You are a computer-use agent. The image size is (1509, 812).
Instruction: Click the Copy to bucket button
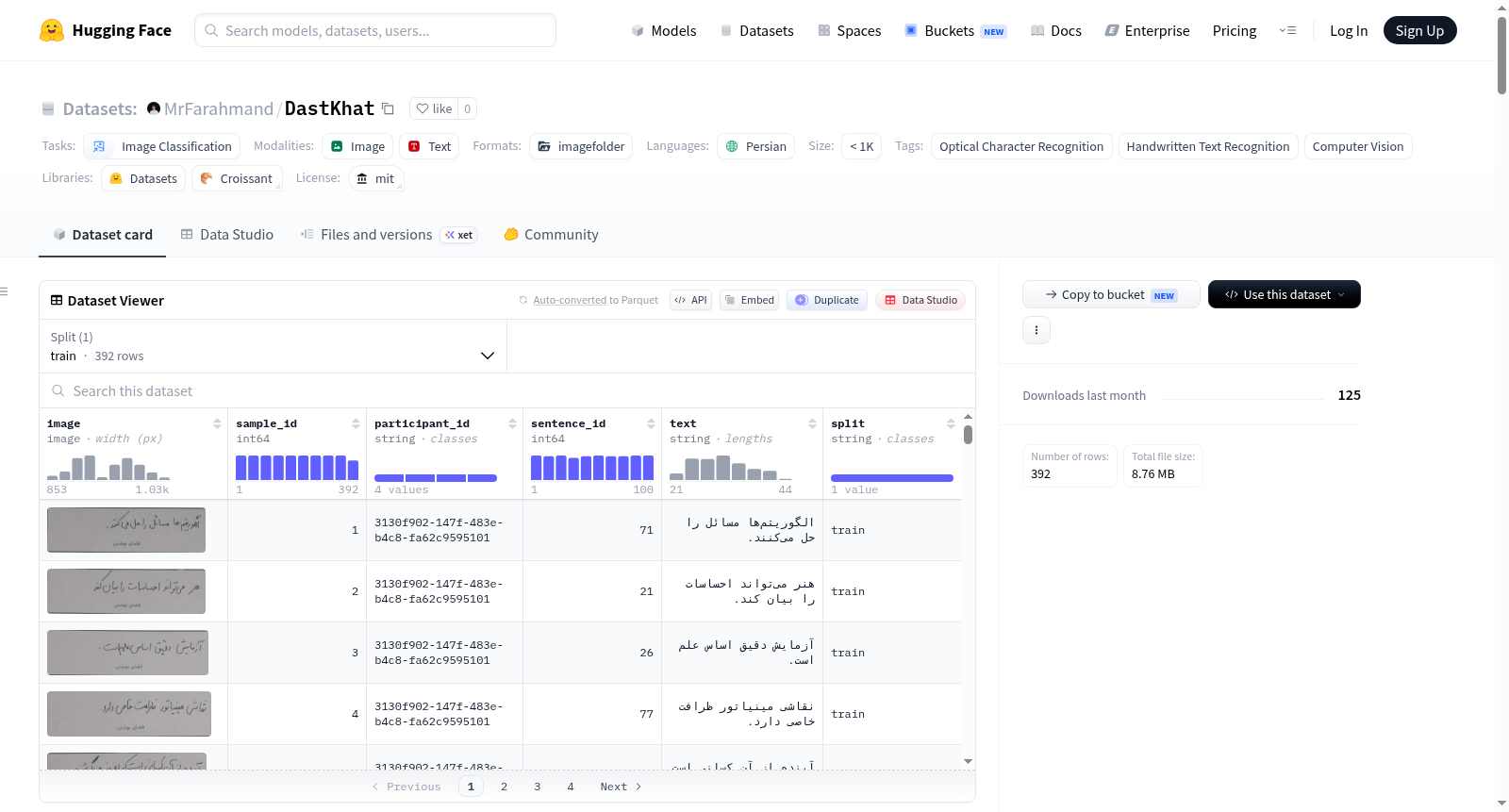point(1111,294)
